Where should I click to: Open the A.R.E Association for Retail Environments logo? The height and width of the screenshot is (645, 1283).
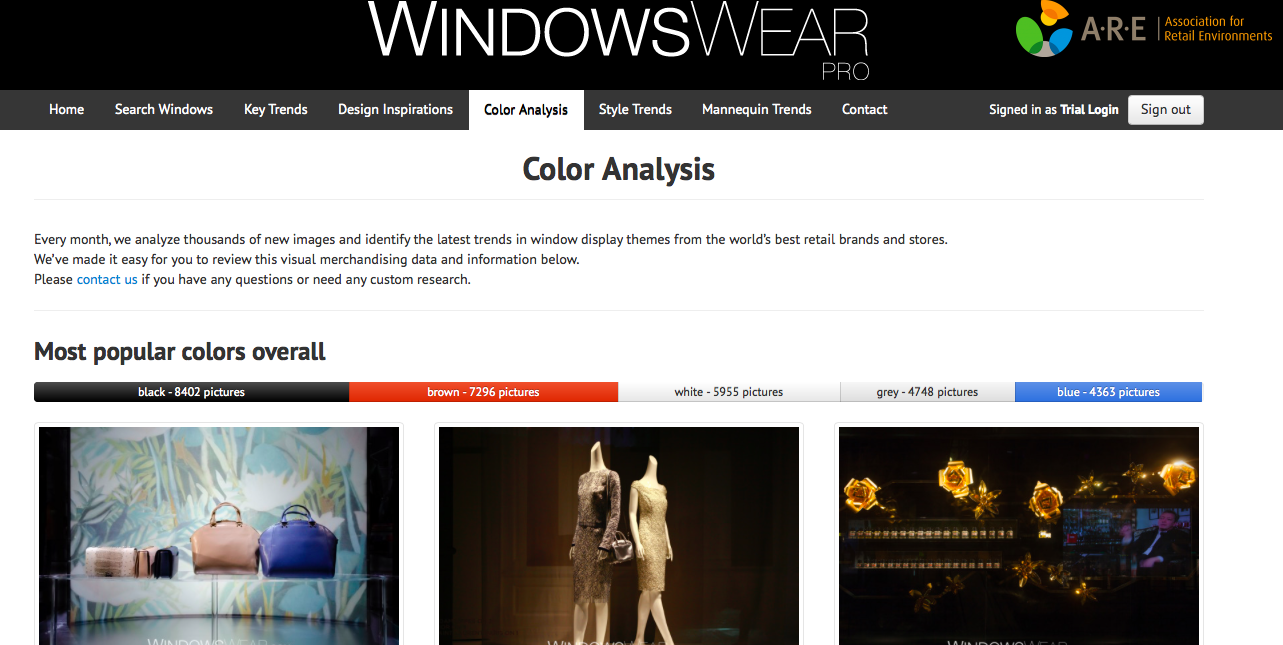[x=1143, y=29]
